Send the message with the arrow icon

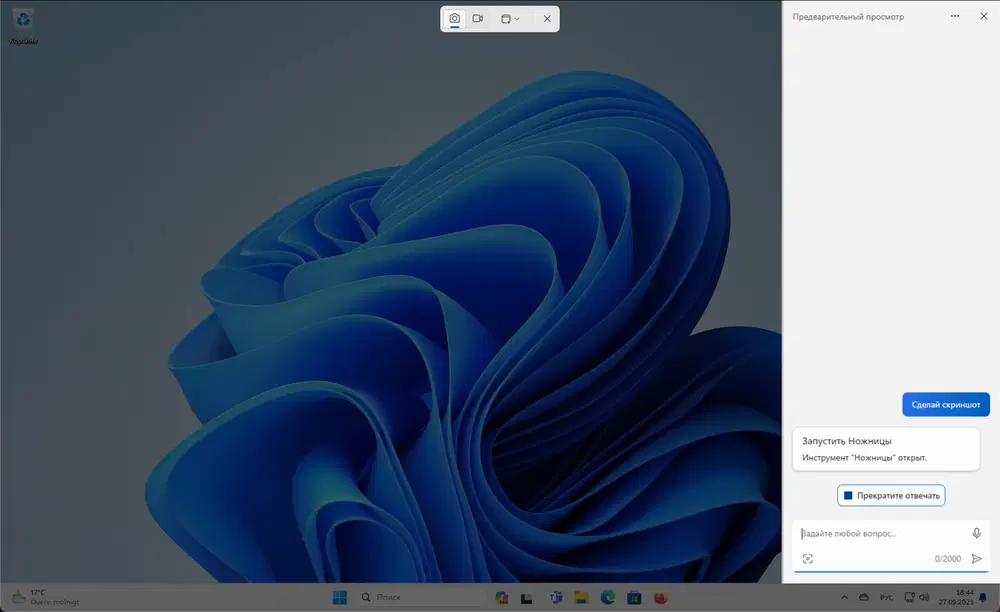pos(976,558)
